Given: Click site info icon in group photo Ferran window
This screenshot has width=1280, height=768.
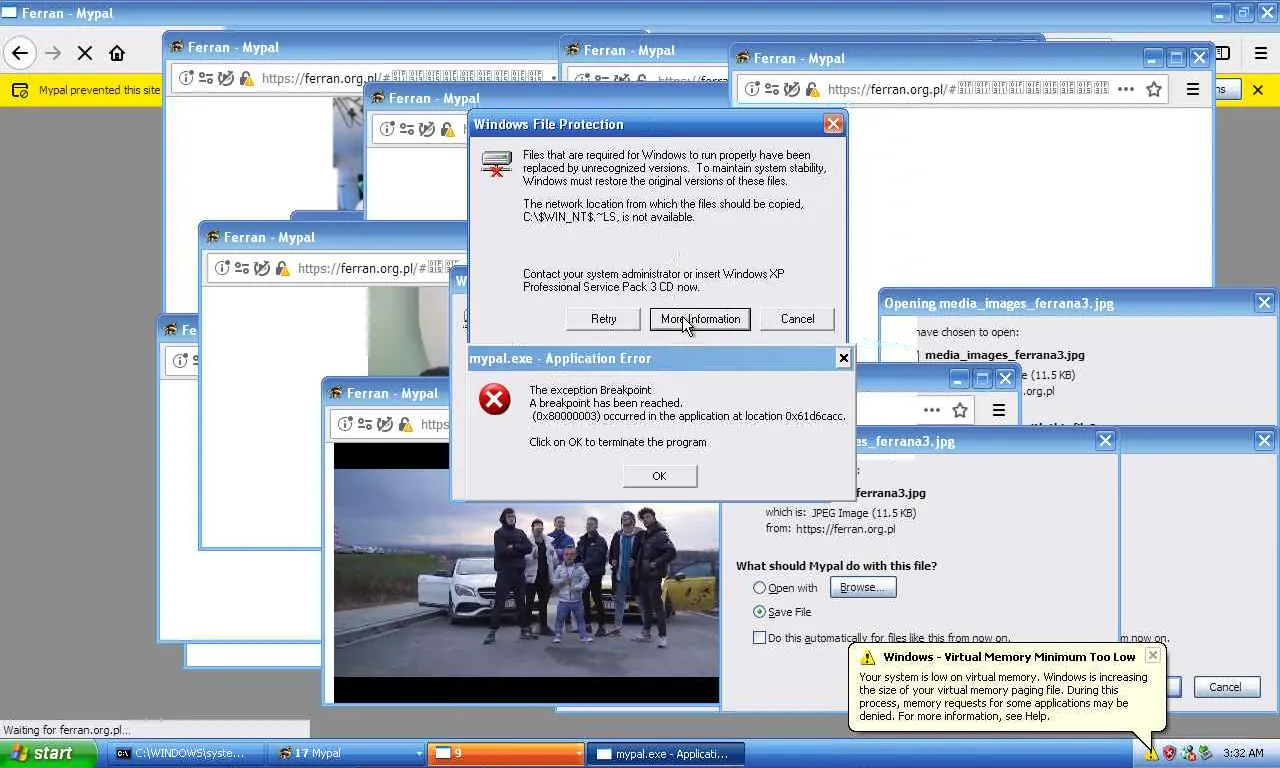Looking at the screenshot, I should pos(346,424).
